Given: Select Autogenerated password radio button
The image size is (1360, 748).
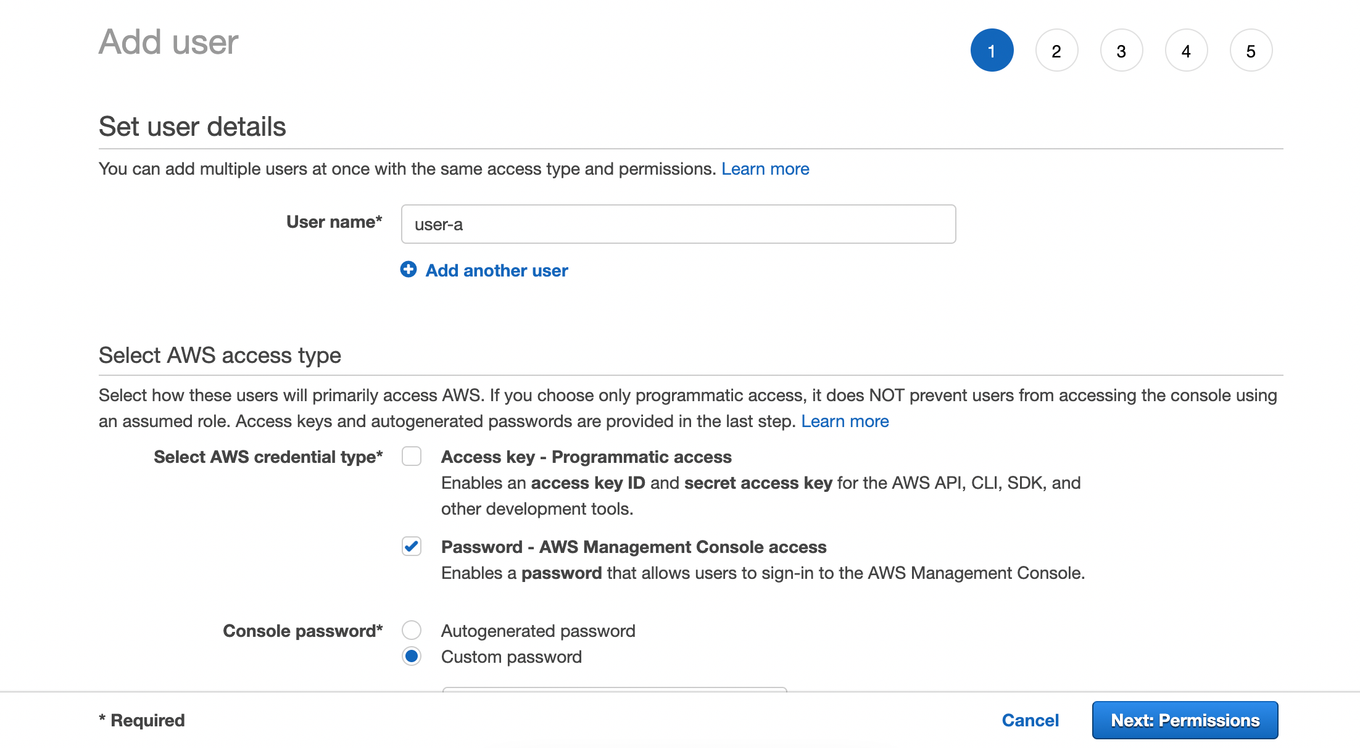Looking at the screenshot, I should [x=411, y=631].
